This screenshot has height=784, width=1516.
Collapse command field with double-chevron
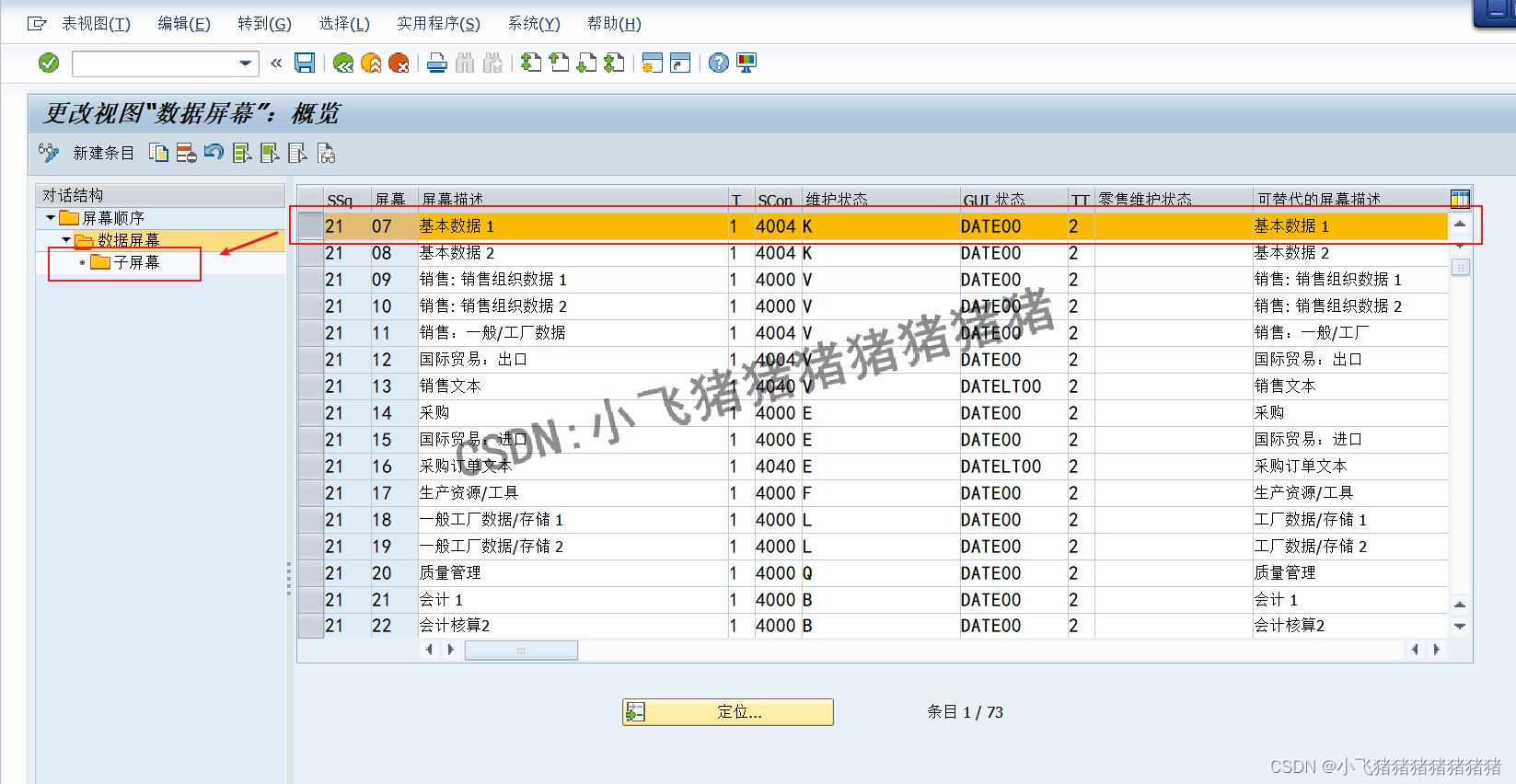pos(276,63)
